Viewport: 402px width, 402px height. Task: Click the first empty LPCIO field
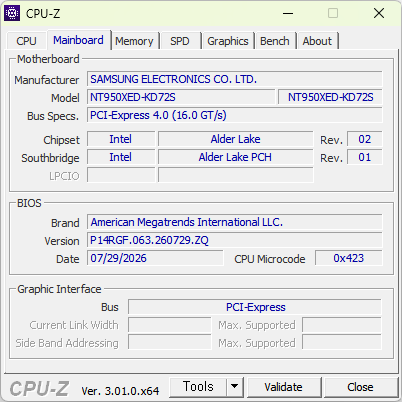pos(121,175)
